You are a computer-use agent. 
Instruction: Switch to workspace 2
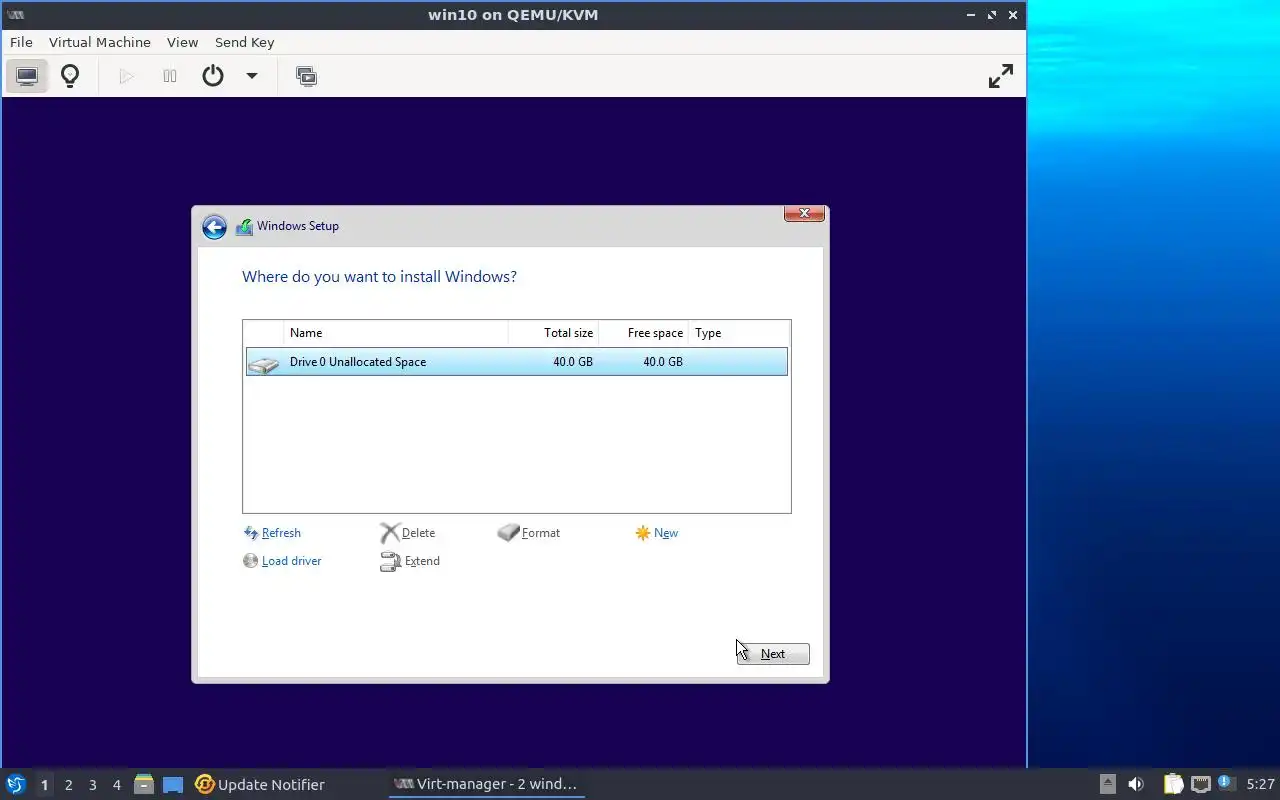point(69,785)
